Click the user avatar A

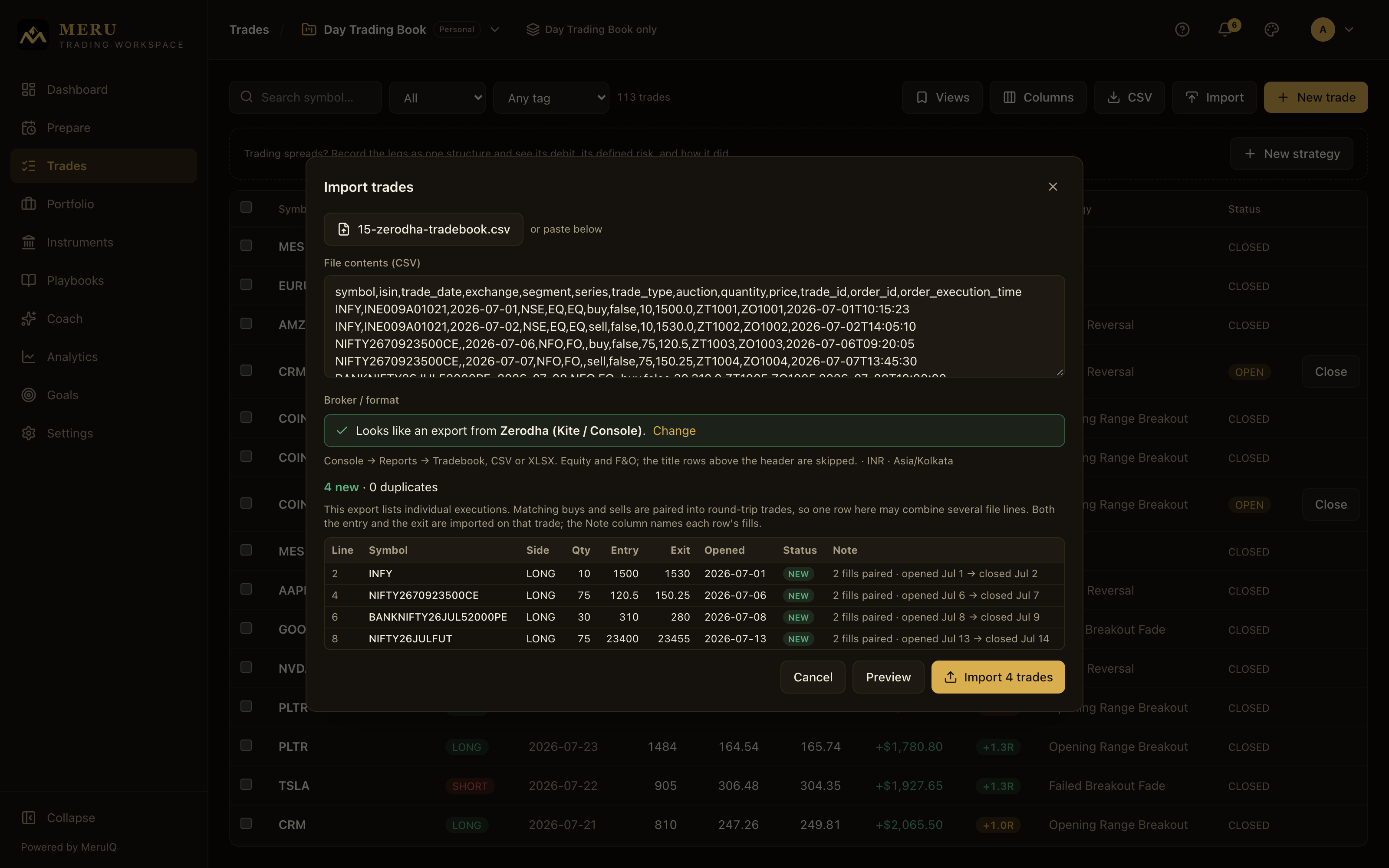coord(1323,29)
